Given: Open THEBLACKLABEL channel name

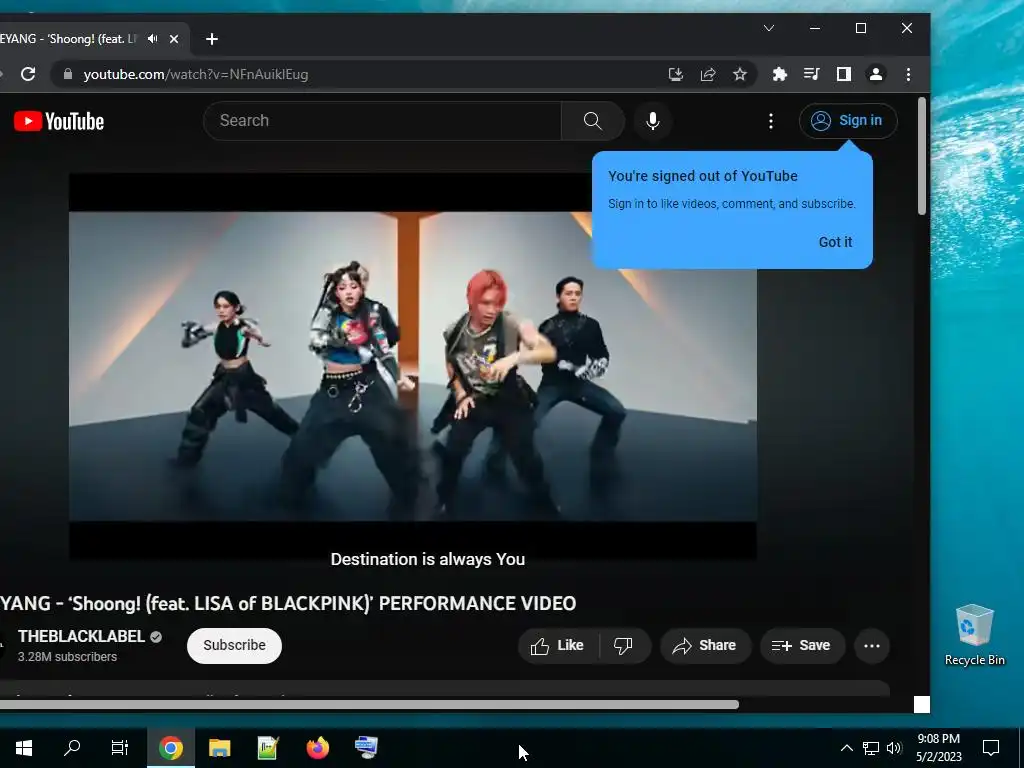Looking at the screenshot, I should click(x=81, y=637).
